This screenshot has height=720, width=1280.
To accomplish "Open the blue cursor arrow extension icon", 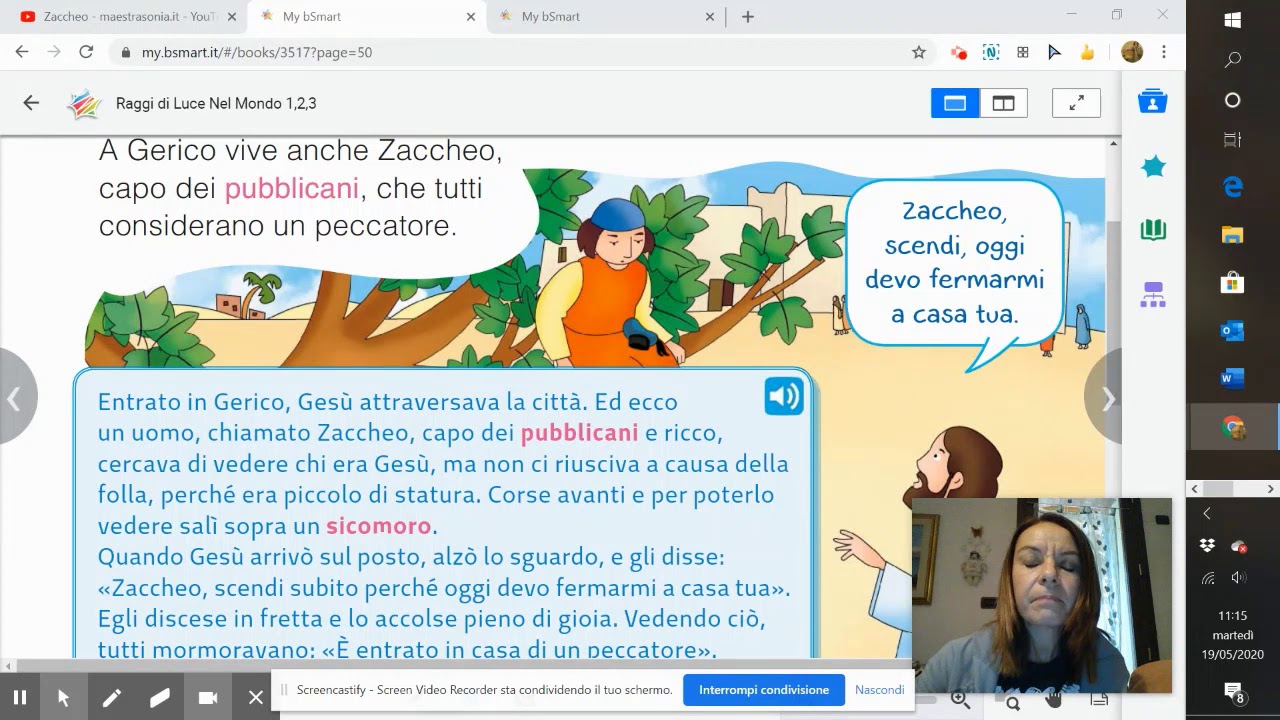I will [1054, 52].
